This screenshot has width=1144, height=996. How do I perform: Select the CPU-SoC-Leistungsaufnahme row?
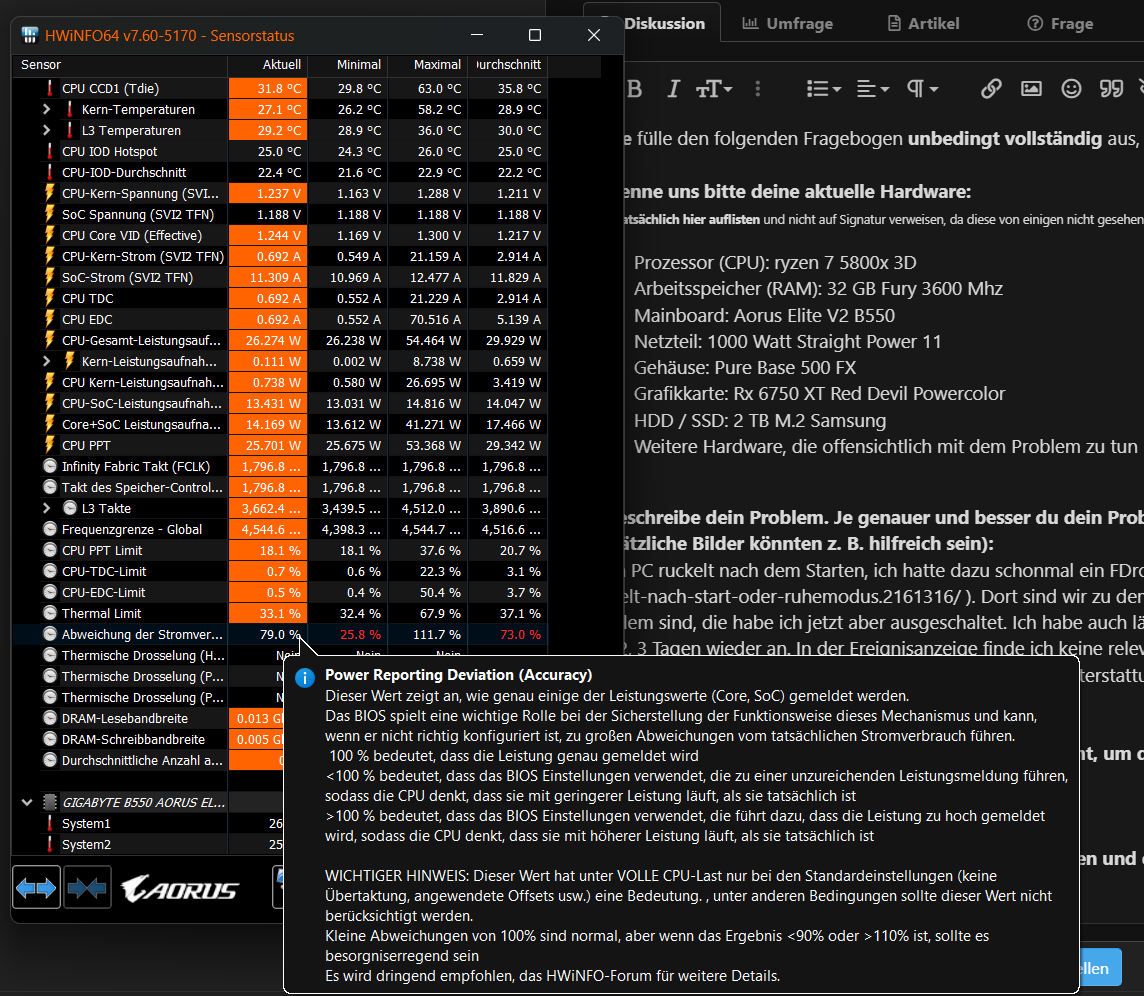click(281, 404)
